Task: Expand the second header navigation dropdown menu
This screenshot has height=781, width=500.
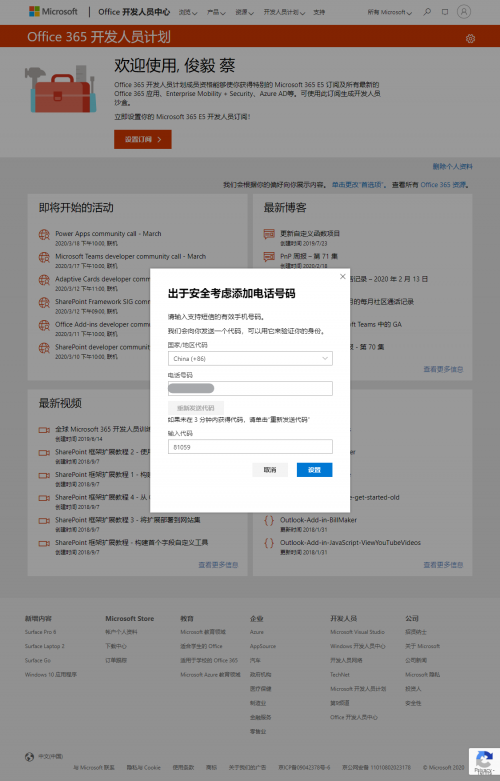Action: [x=216, y=12]
